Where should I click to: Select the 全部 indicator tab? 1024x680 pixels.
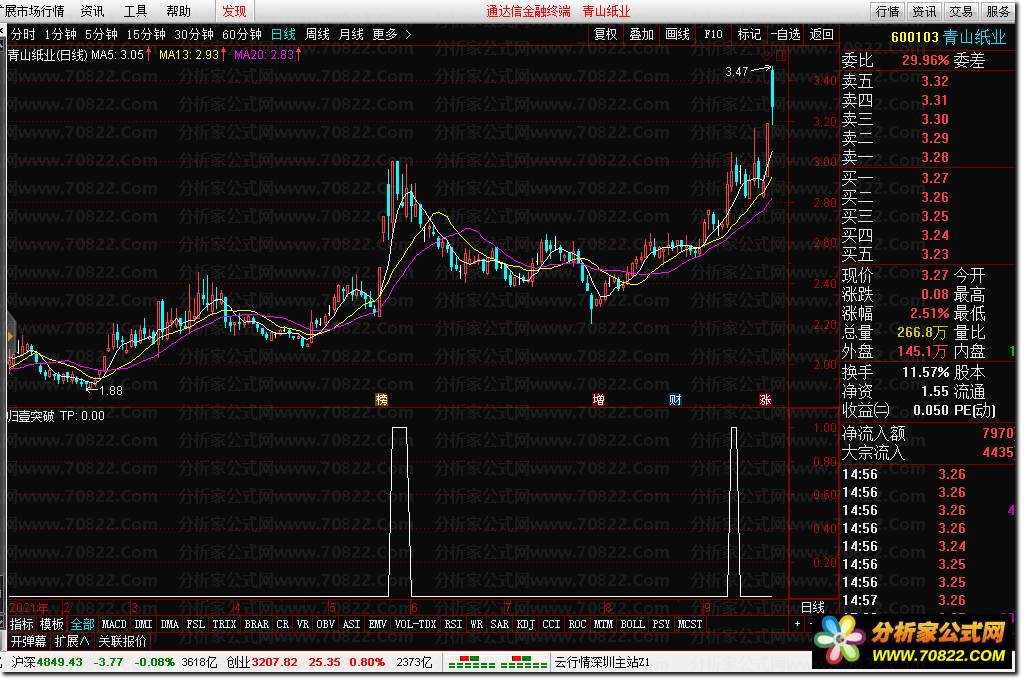tap(82, 624)
